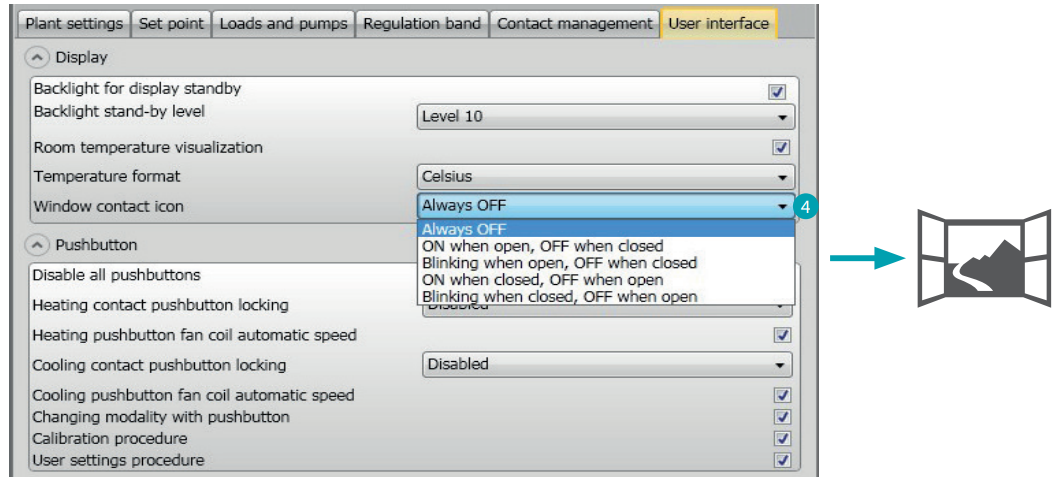Image resolution: width=1055 pixels, height=490 pixels.
Task: Disable Changing modality with pushbutton checkbox
Action: click(783, 417)
